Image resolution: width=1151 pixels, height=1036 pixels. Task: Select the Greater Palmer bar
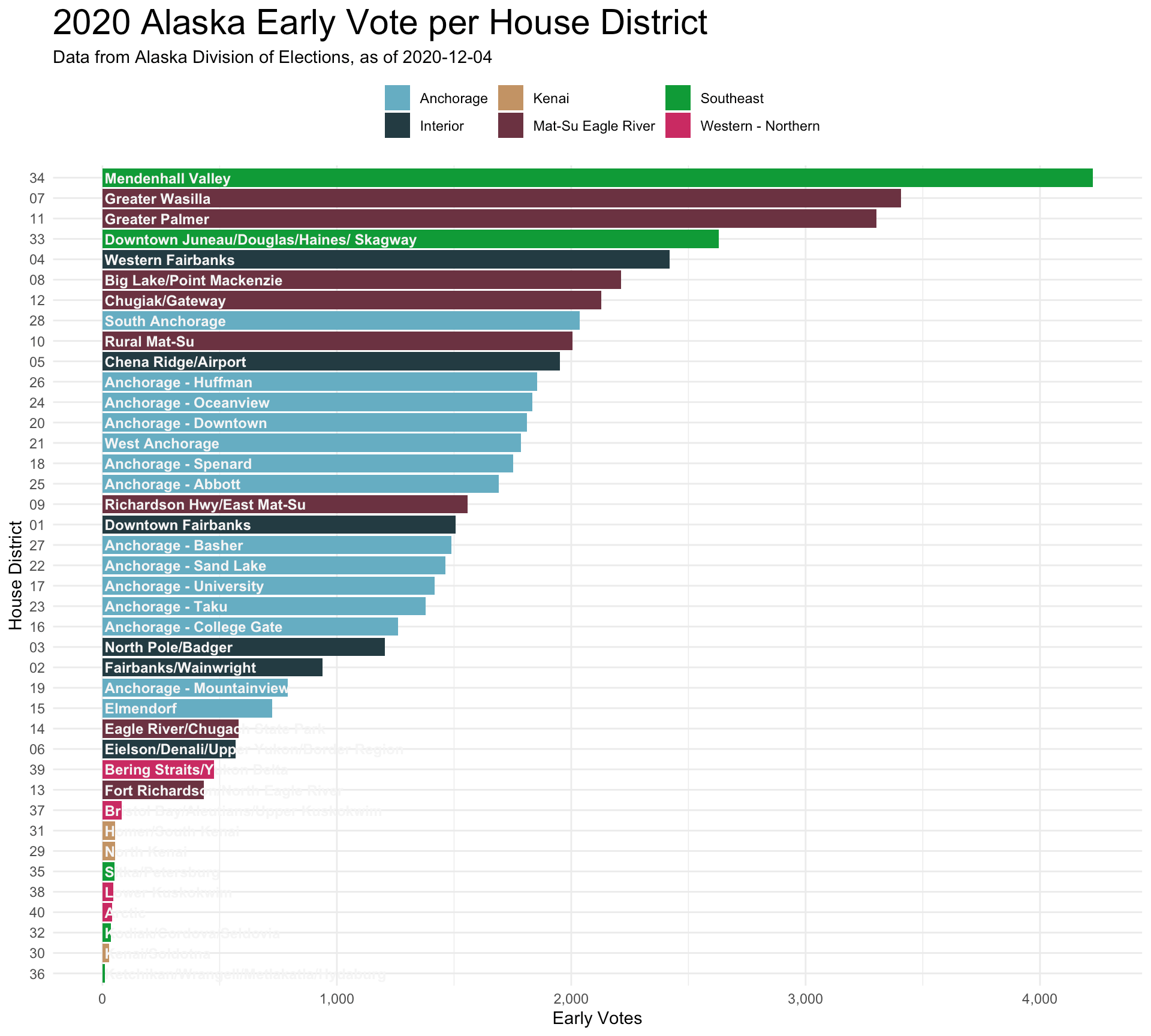coord(489,219)
